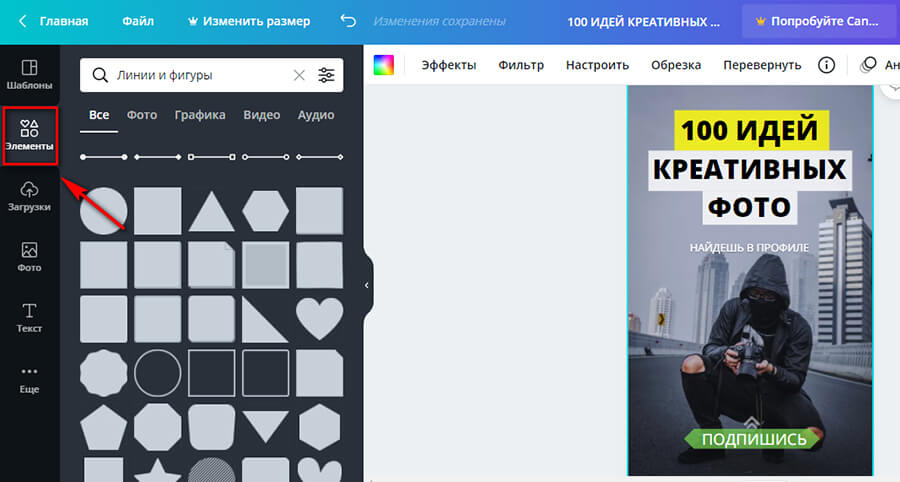Open Эффекты in the image toolbar
The image size is (900, 482).
pos(448,65)
